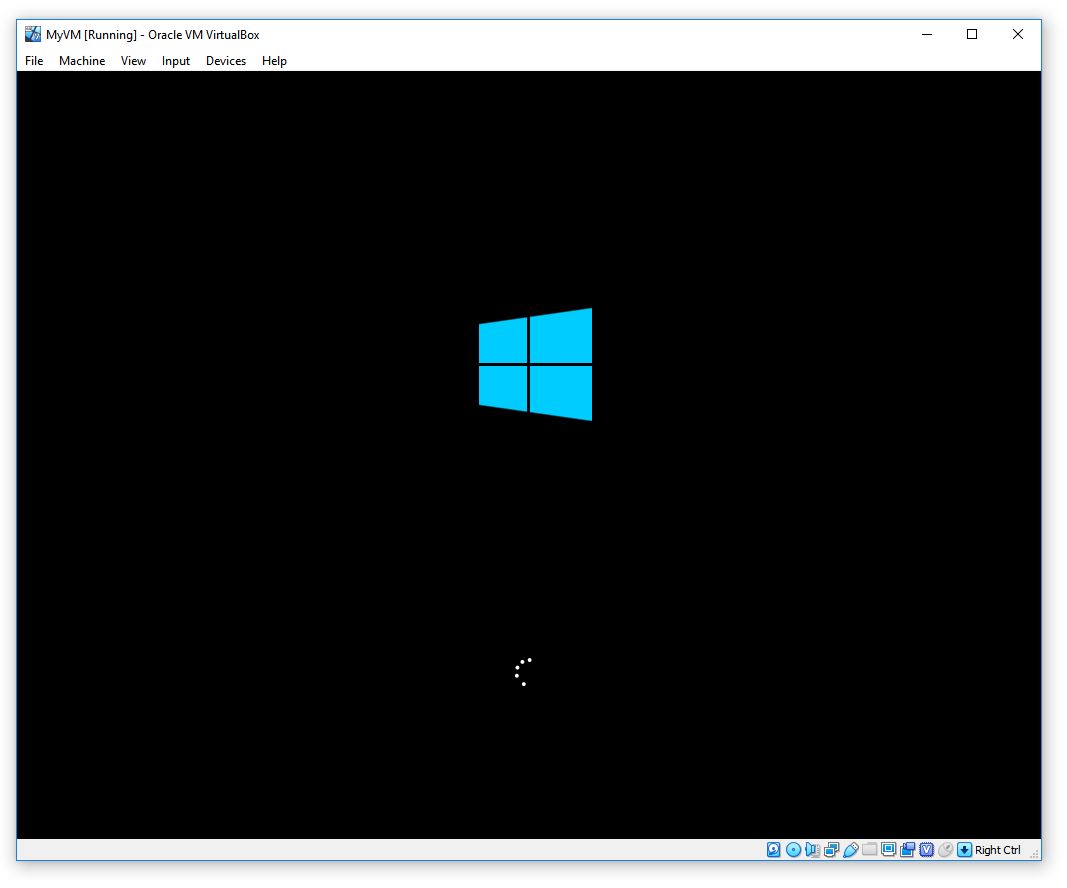Click the network adapters status icon
1067x888 pixels.
click(x=831, y=850)
